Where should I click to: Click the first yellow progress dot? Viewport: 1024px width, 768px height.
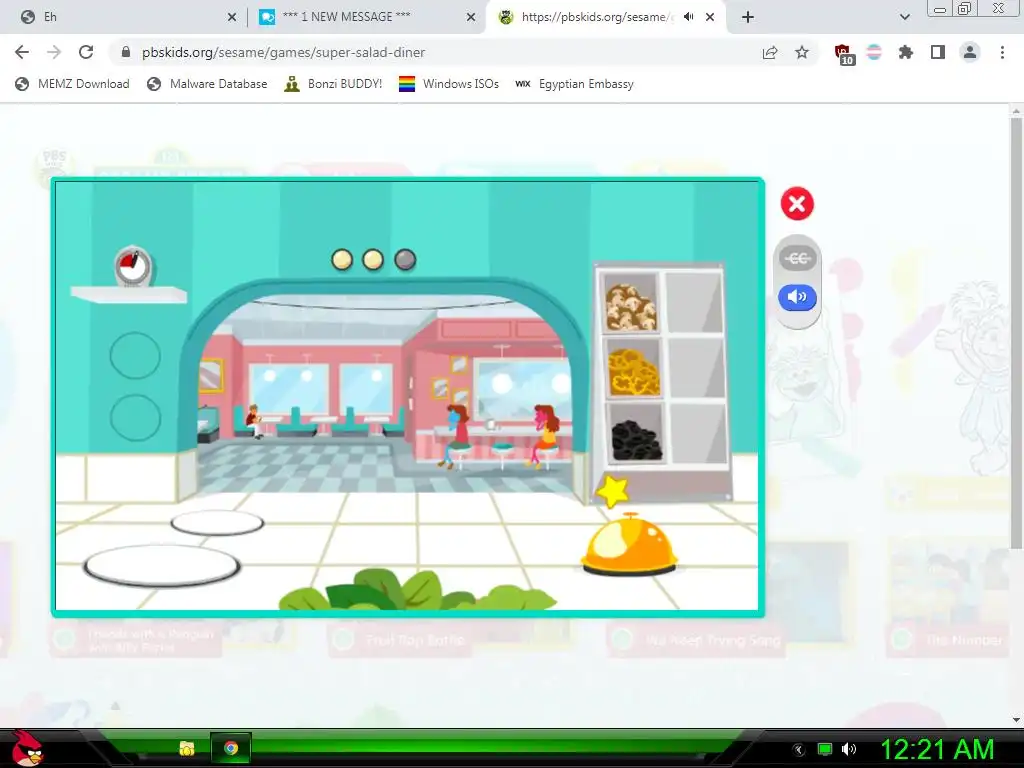coord(342,259)
